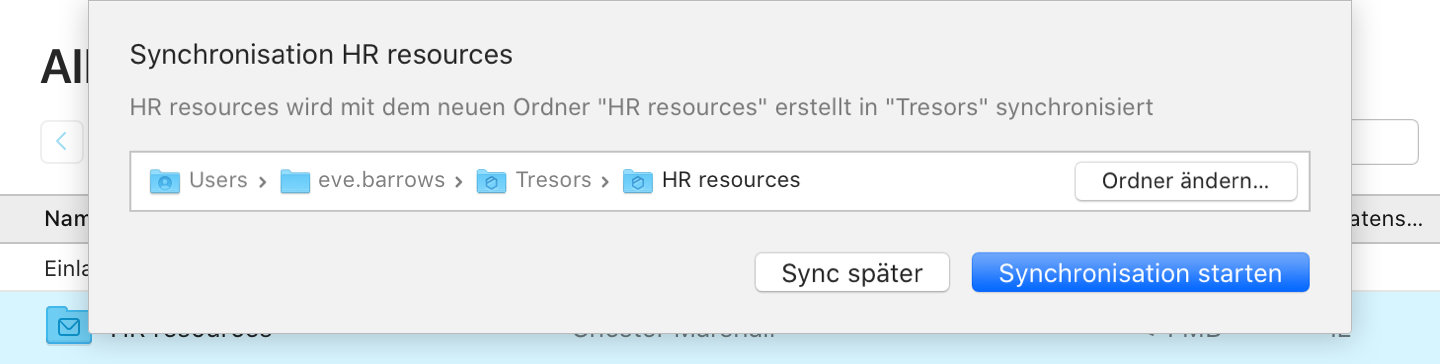Screen dimensions: 1440x364
Task: Sort by the Name column header
Action: click(x=66, y=219)
